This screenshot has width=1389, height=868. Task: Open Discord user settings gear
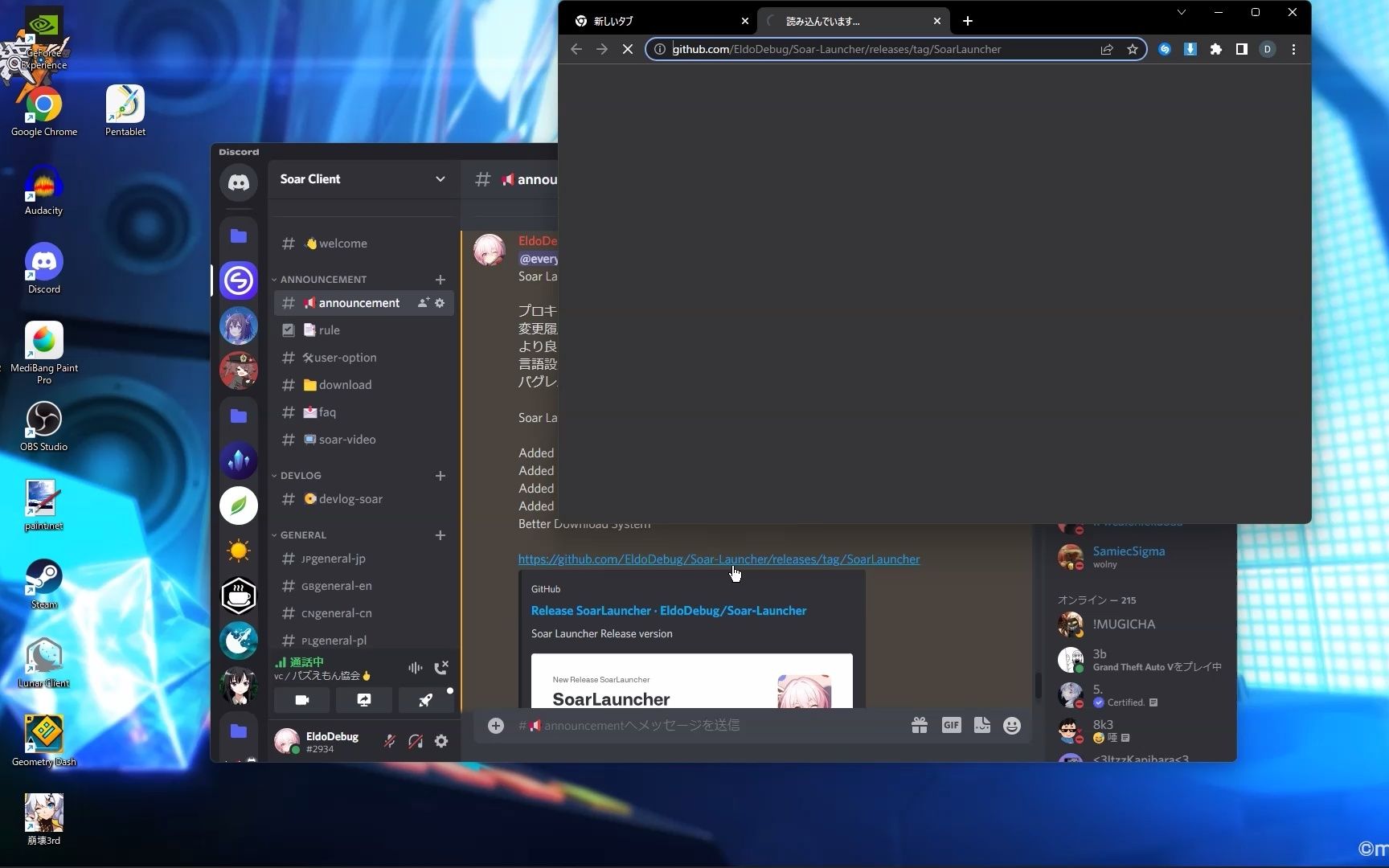441,742
